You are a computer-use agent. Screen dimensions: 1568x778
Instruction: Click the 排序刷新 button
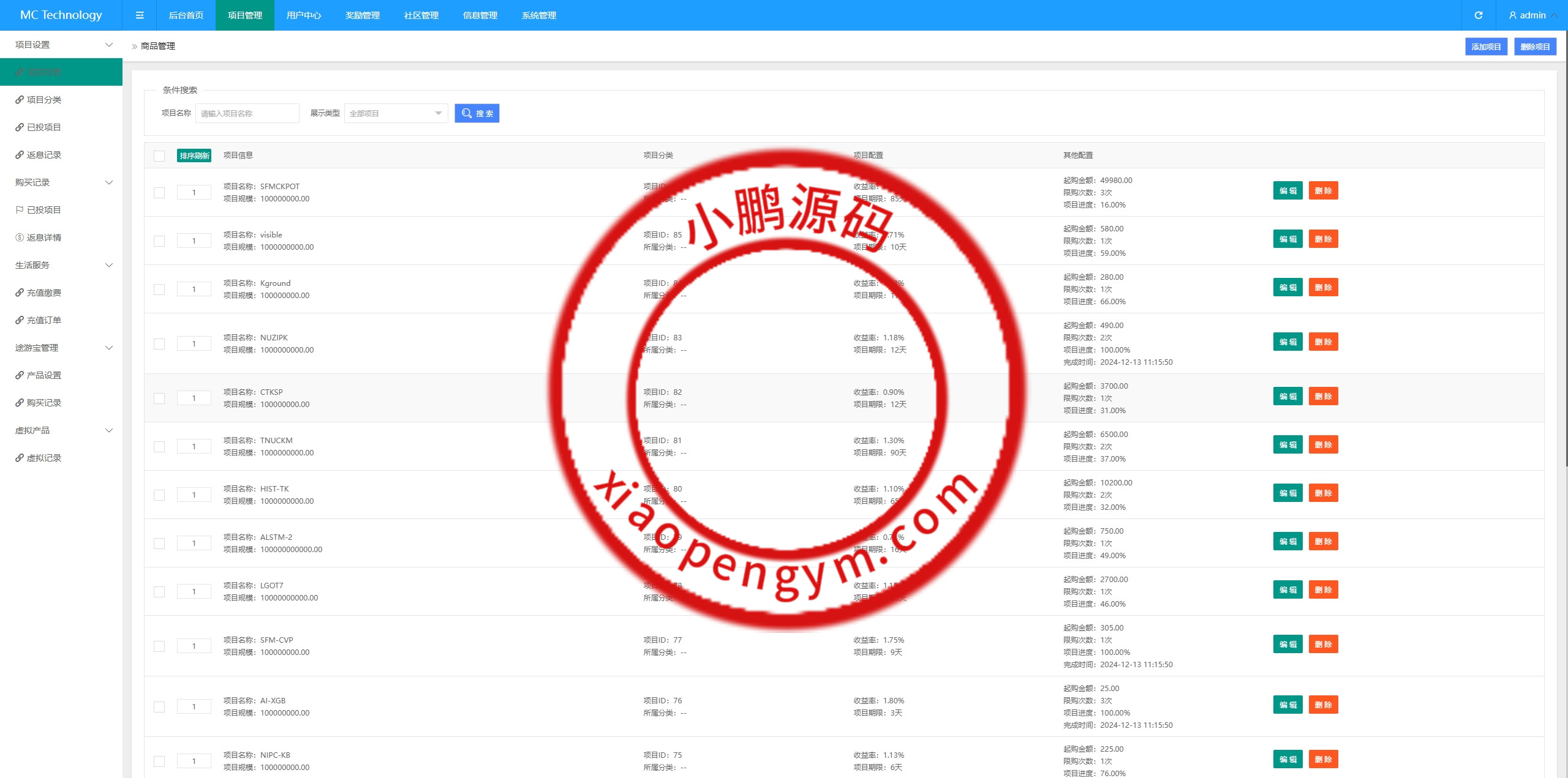(x=194, y=155)
